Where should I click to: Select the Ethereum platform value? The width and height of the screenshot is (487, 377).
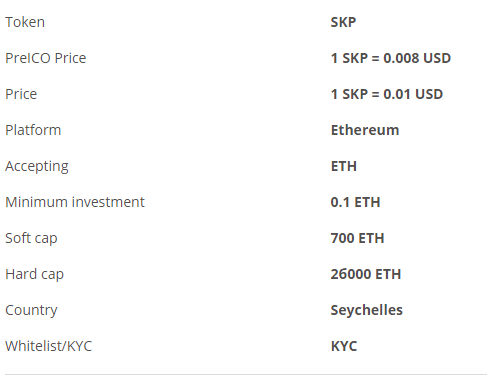pyautogui.click(x=365, y=130)
